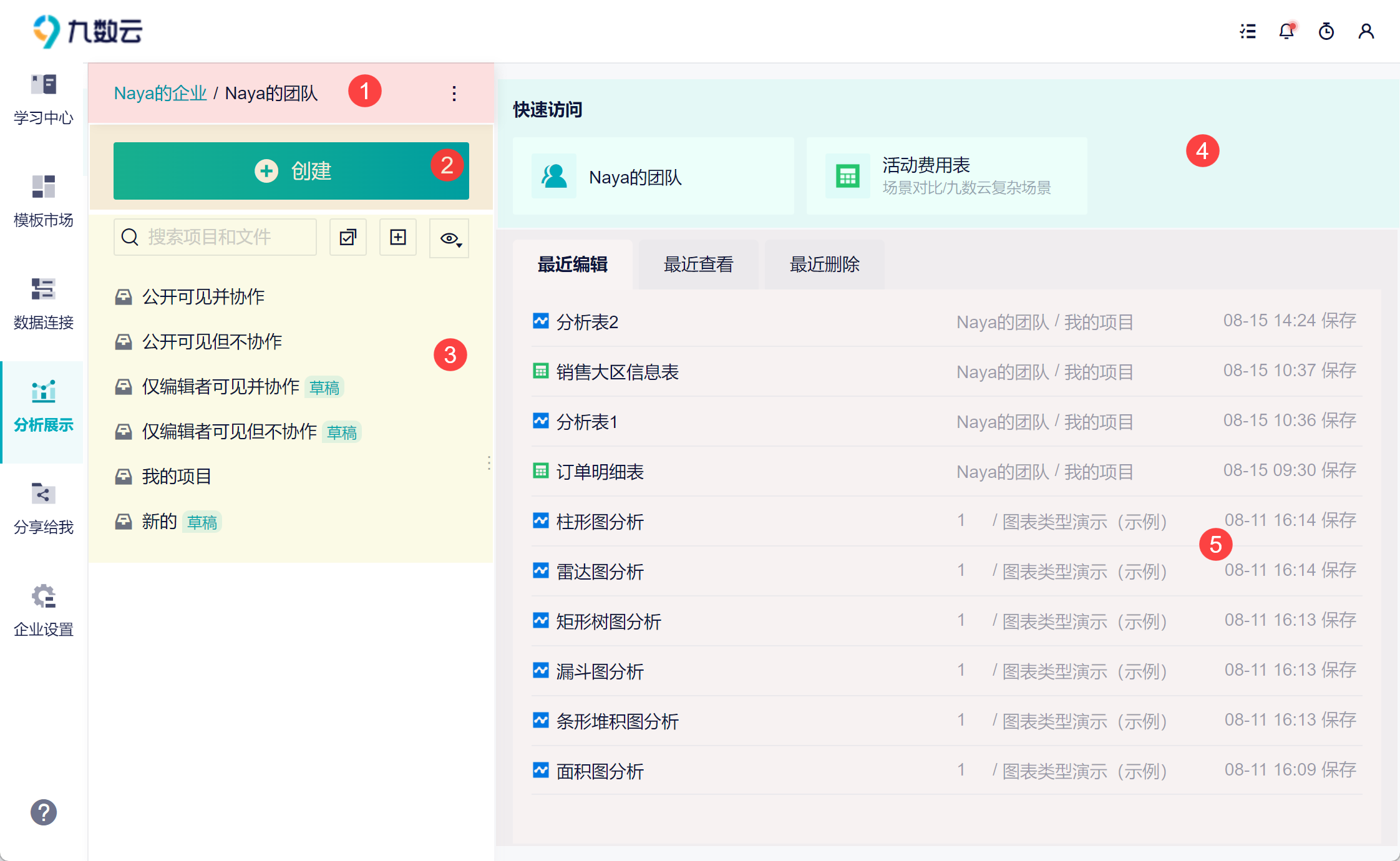Screen dimensions: 1400x861
Task: Open the task list icon in header
Action: pos(1248,31)
